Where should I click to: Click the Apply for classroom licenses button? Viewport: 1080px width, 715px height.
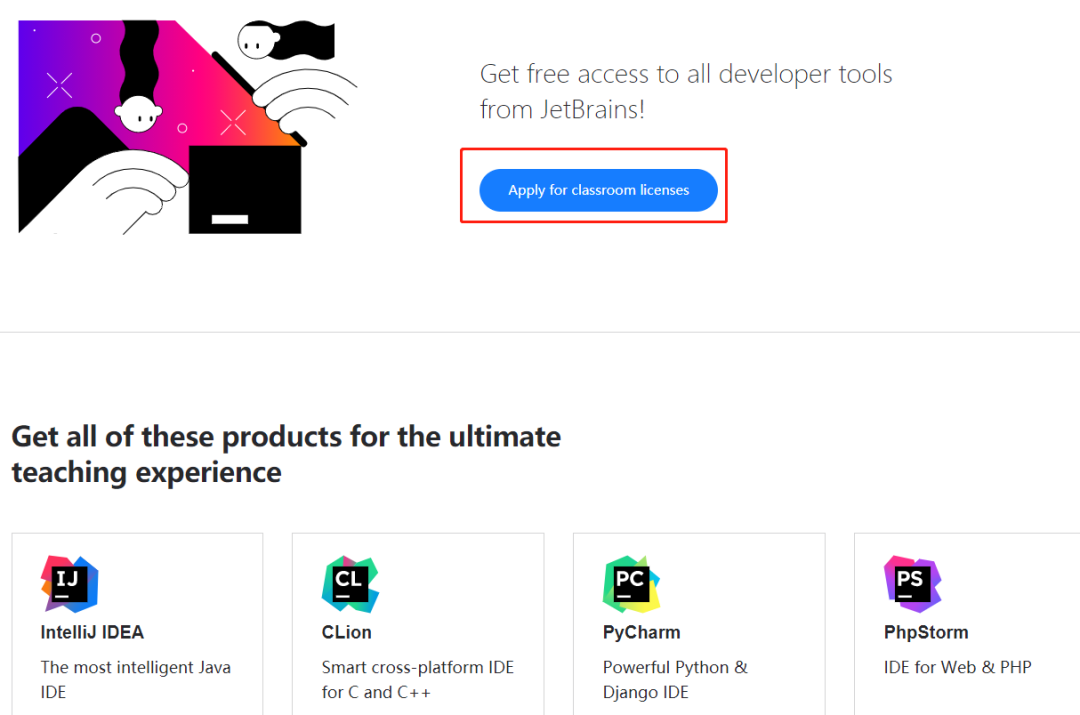click(x=598, y=190)
